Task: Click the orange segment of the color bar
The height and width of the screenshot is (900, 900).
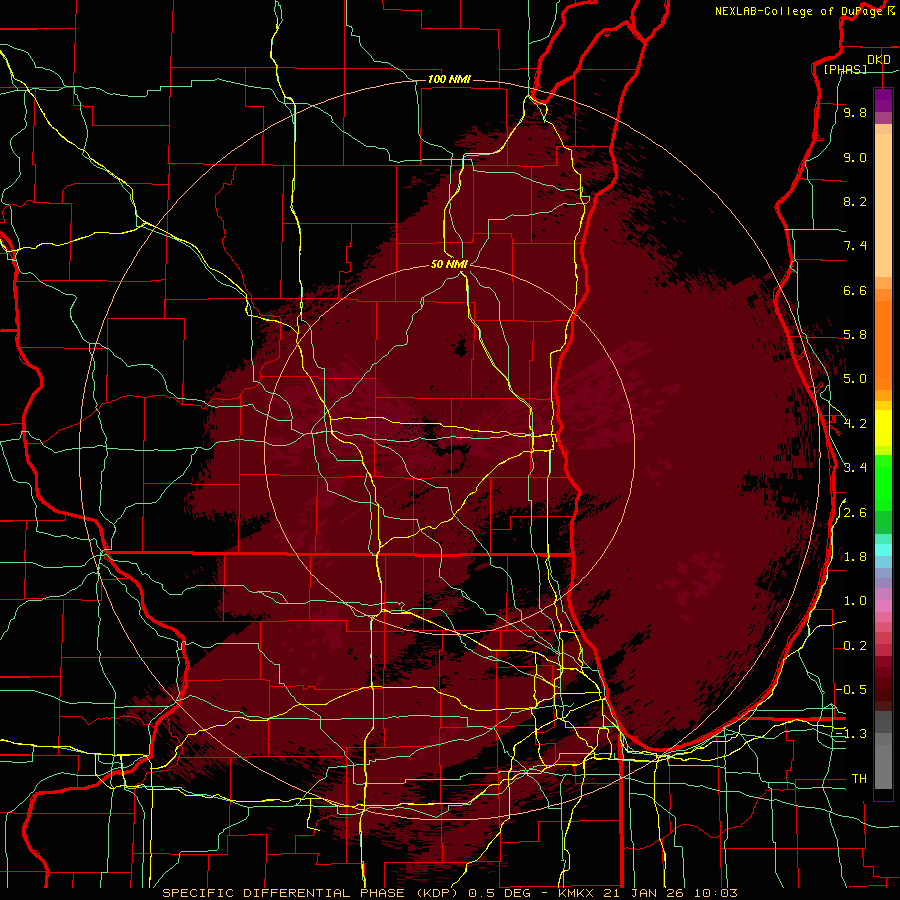Action: 883,345
